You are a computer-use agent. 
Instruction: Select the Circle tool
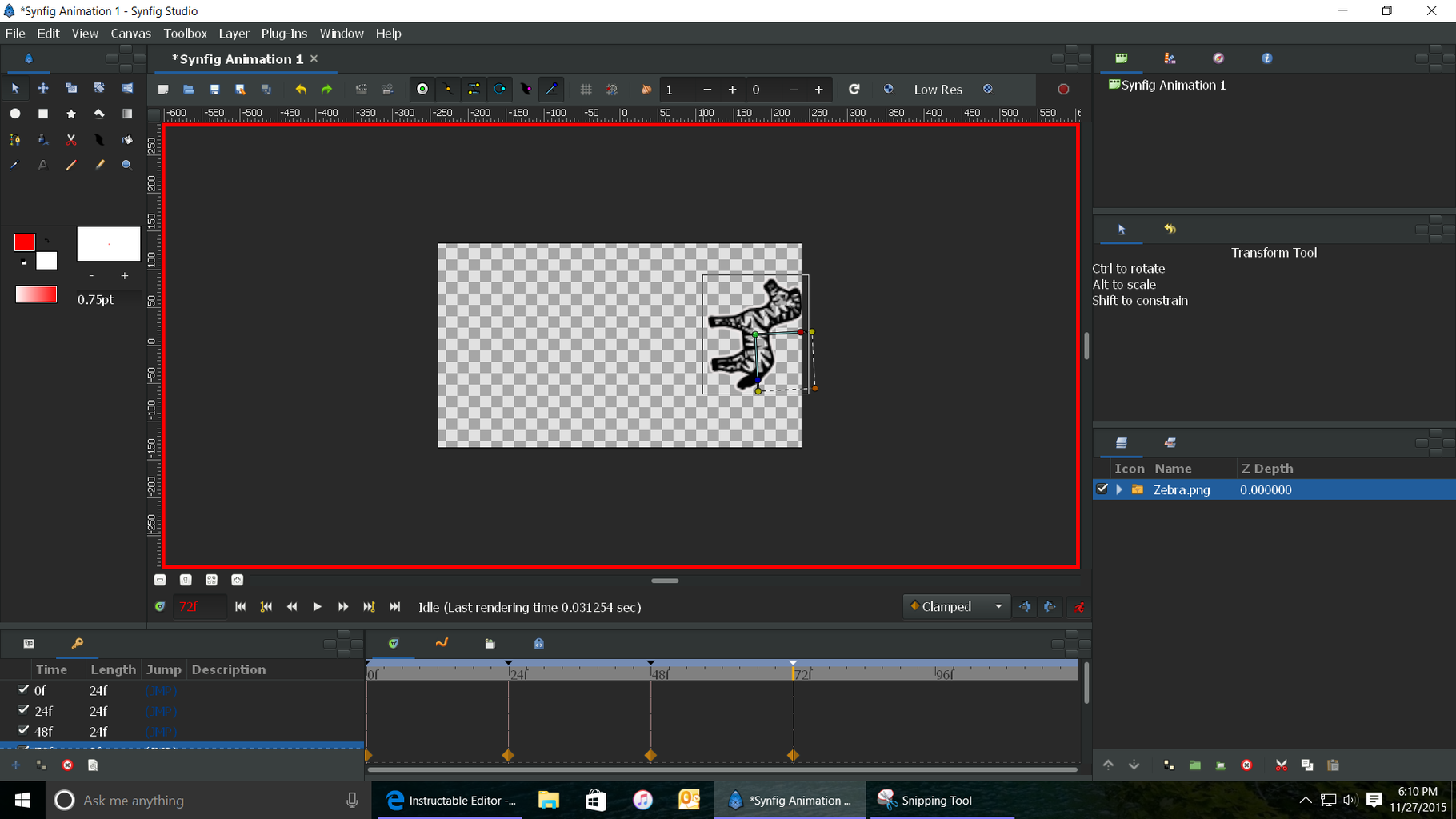15,114
